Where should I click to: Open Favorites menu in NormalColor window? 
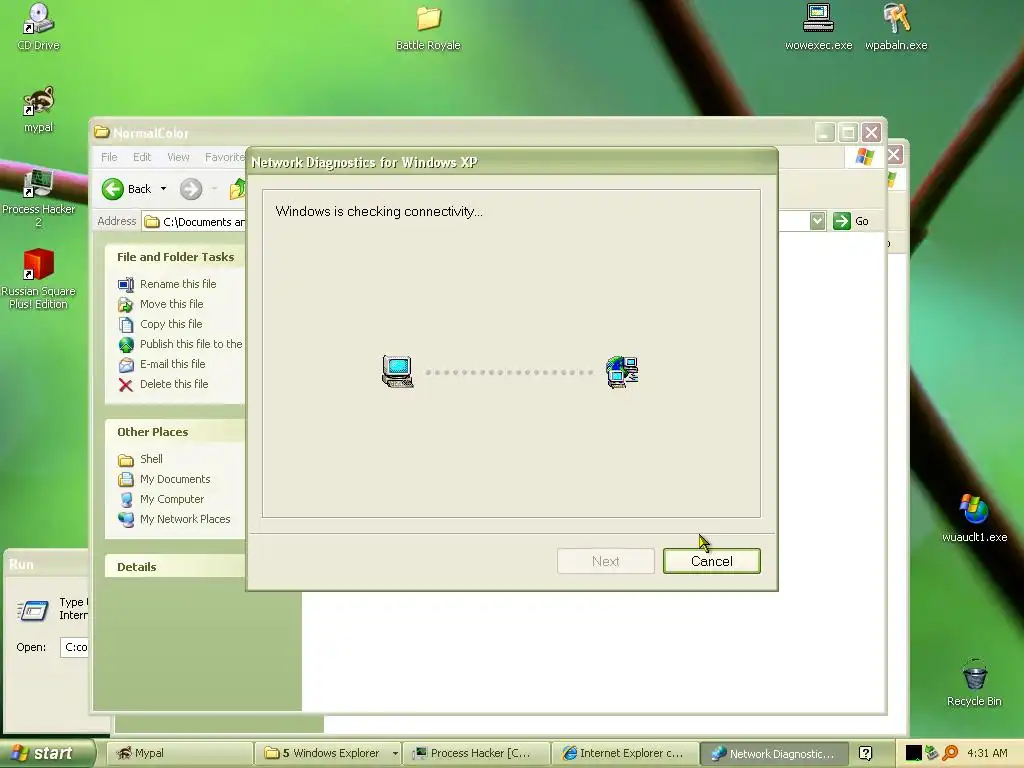tap(225, 157)
